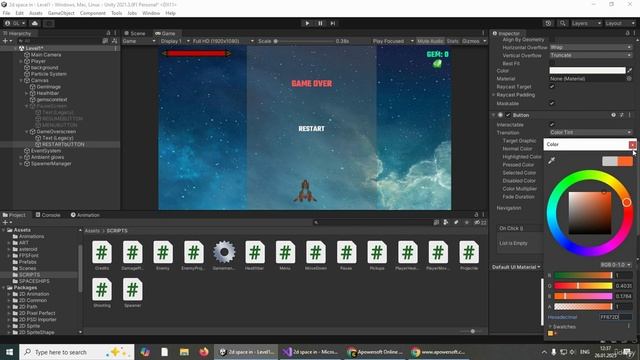Image resolution: width=640 pixels, height=360 pixels.
Task: Toggle the Raycast Target checkbox
Action: 552,87
